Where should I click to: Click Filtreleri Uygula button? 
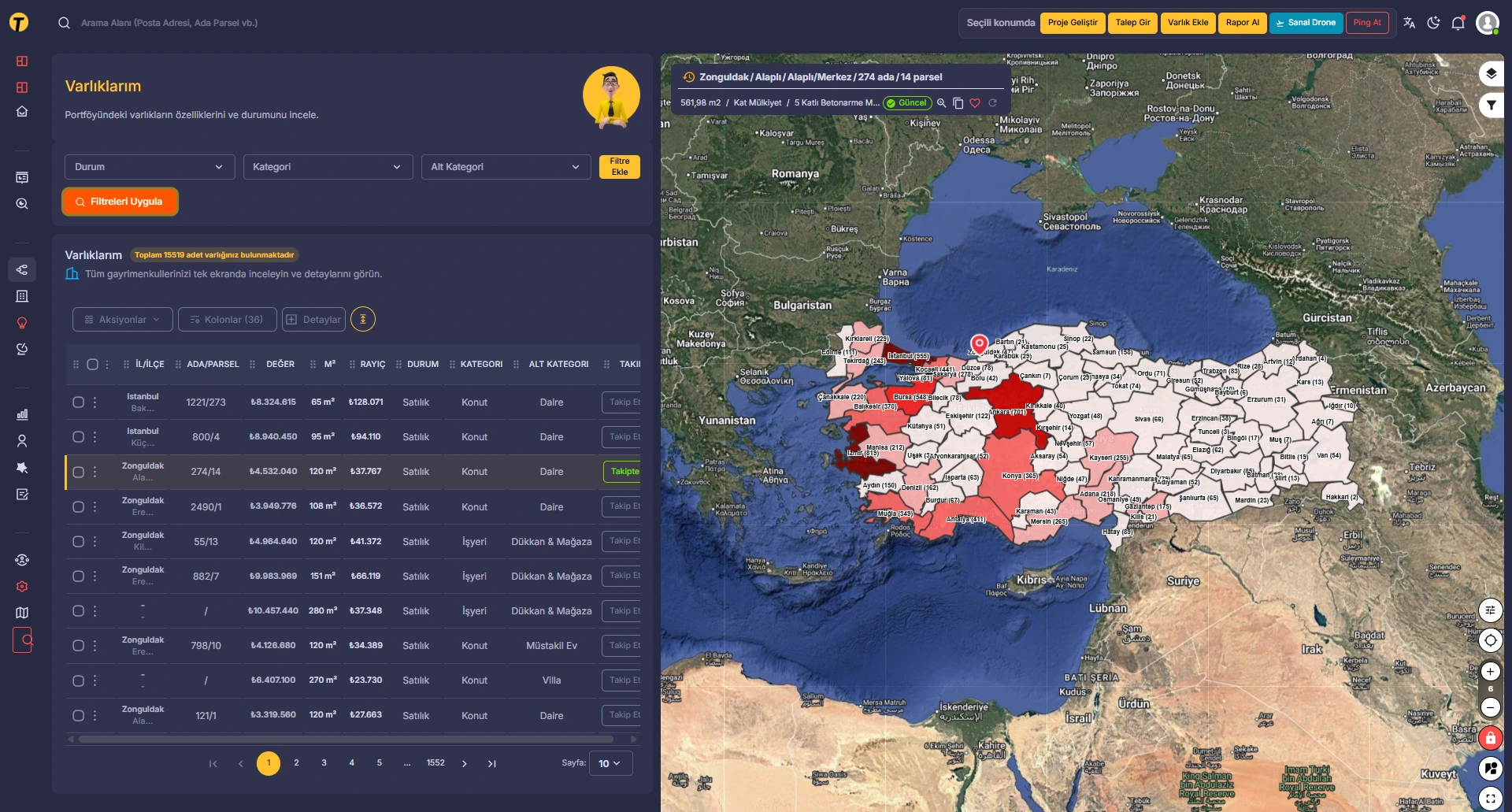coord(120,202)
